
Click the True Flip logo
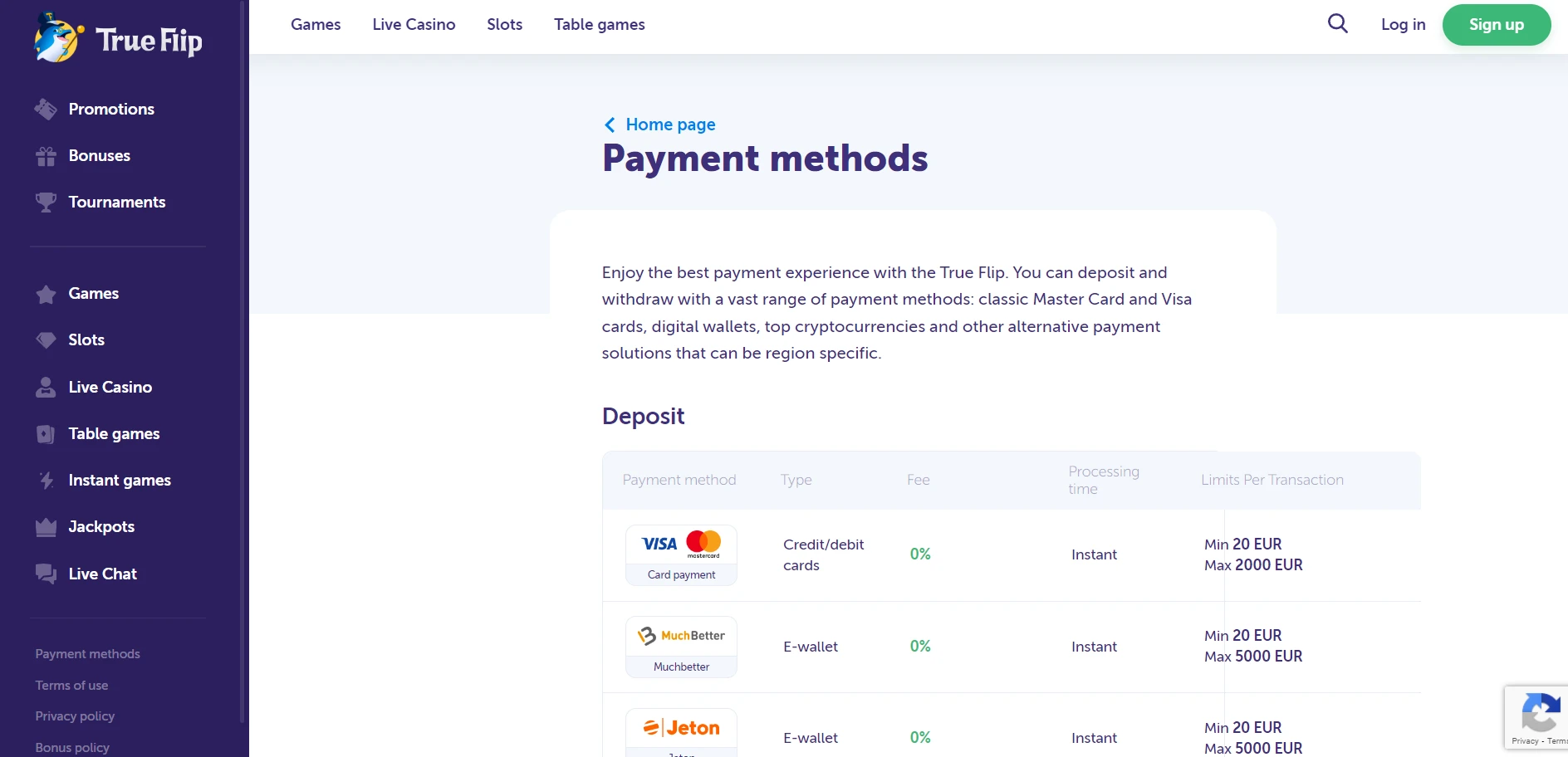pyautogui.click(x=118, y=38)
